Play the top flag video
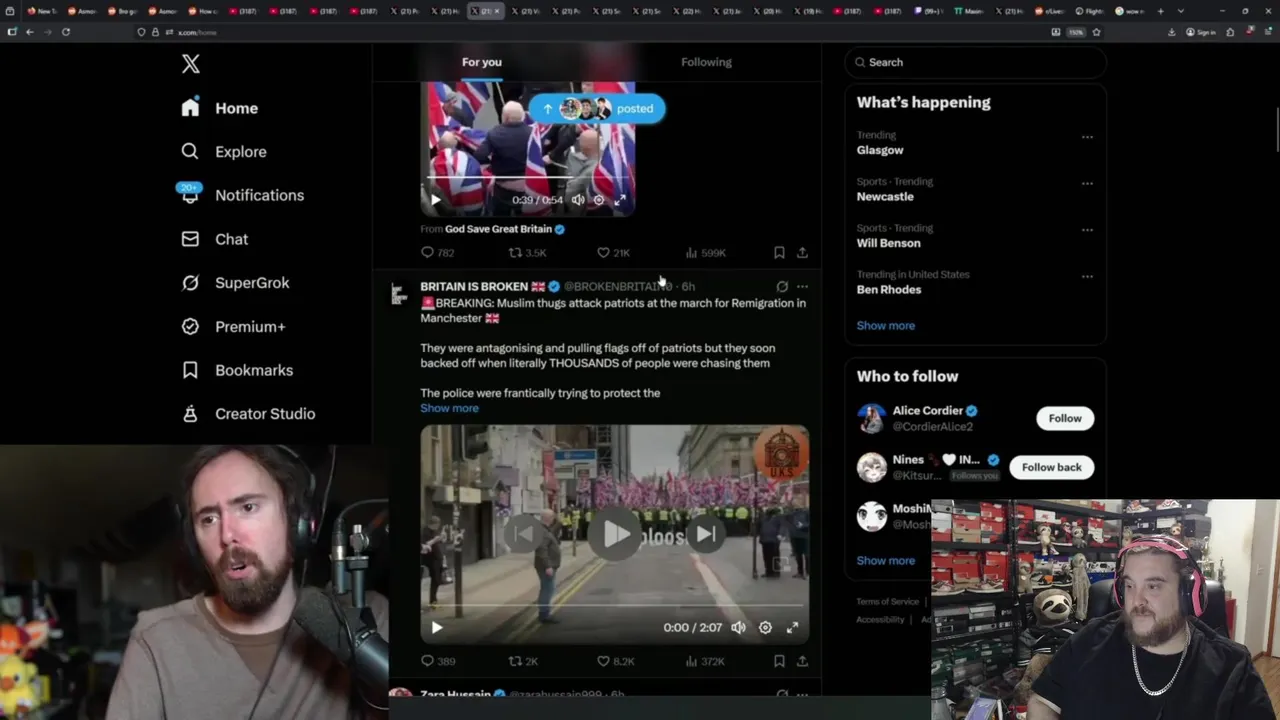Screen dimensions: 1280x720 pos(435,200)
